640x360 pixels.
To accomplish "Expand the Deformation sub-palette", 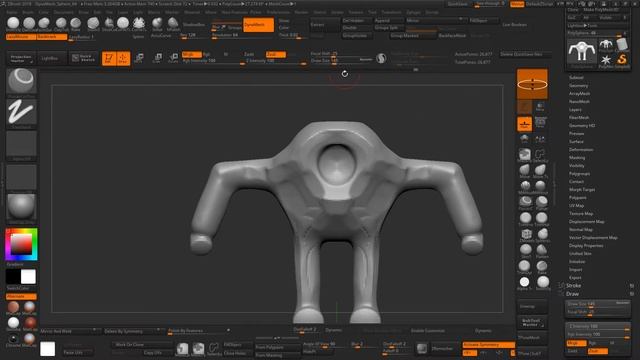I will tap(581, 150).
